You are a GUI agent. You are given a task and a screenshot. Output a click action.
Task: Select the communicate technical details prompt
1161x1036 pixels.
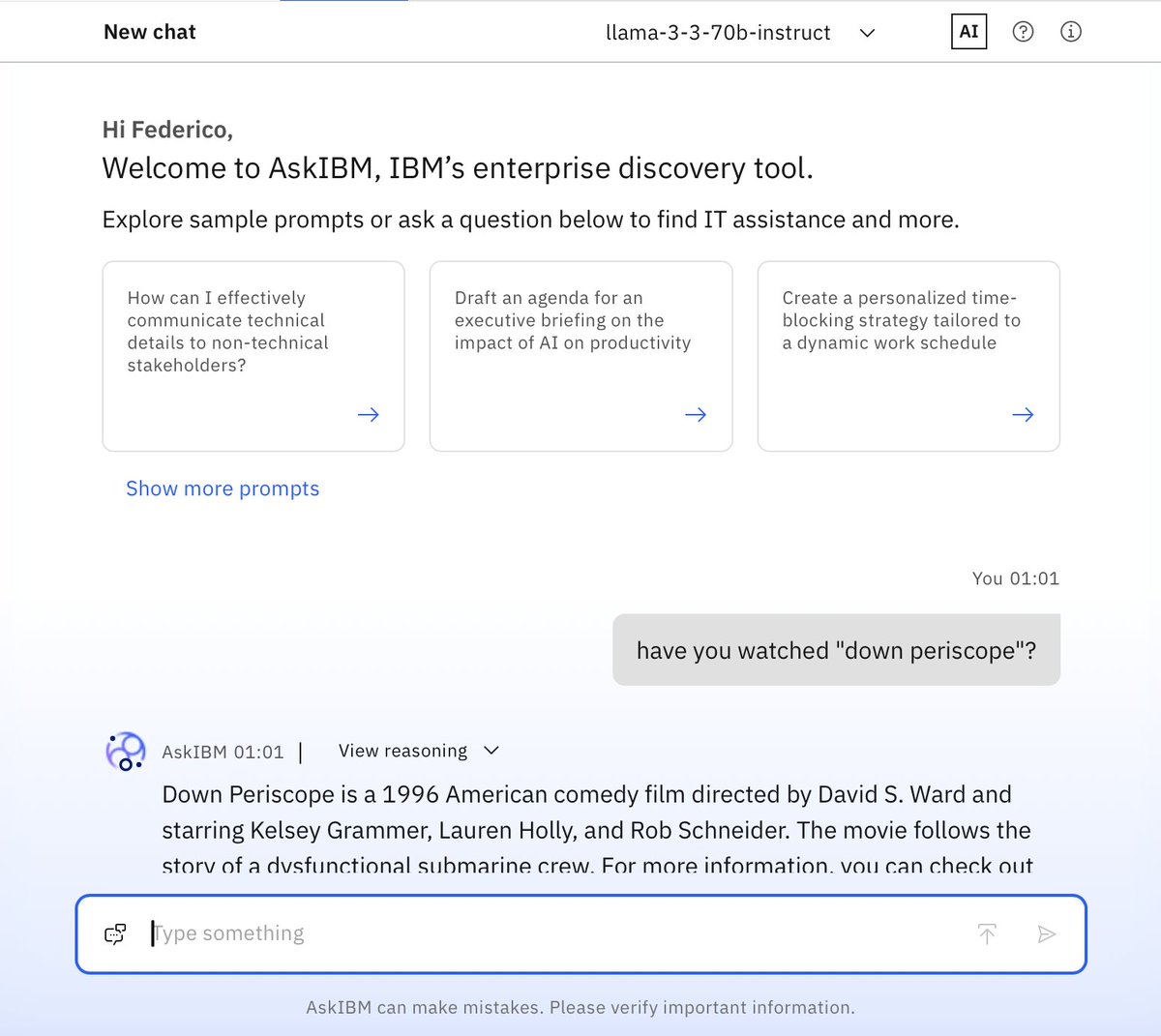(x=253, y=356)
